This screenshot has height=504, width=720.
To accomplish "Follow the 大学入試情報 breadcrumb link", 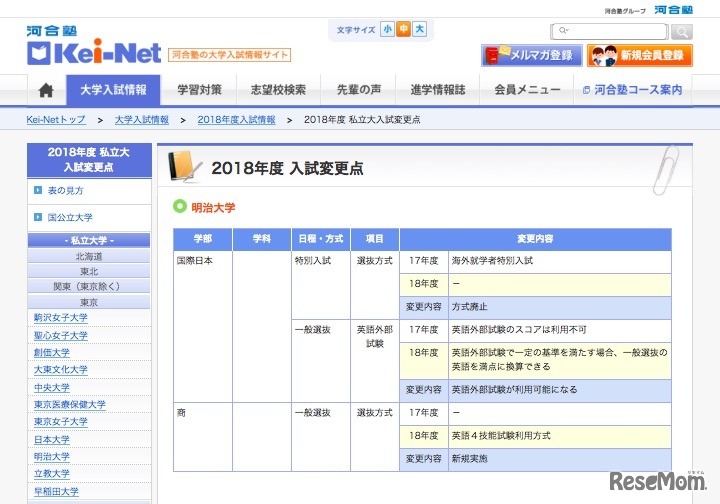I will (141, 120).
